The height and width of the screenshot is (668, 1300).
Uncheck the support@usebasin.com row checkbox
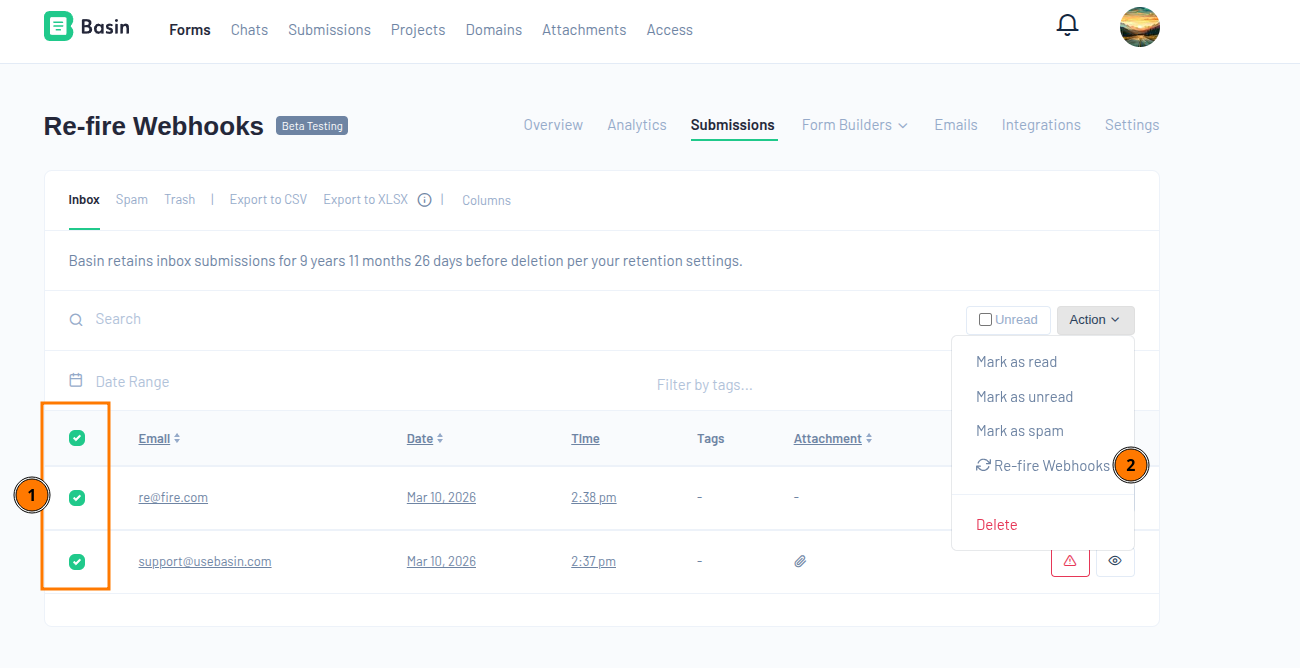coord(77,562)
